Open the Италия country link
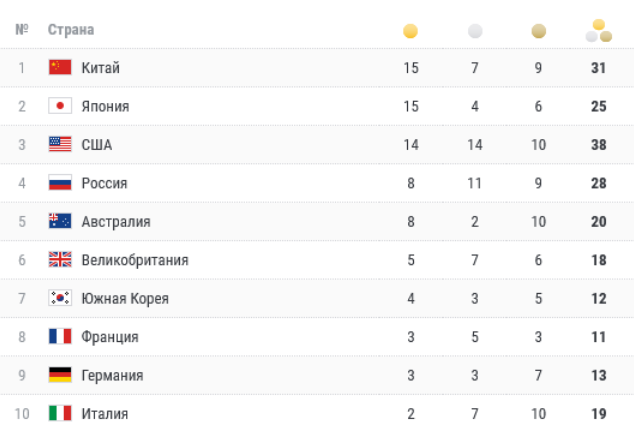Screen dimensions: 634x445 click(x=105, y=413)
